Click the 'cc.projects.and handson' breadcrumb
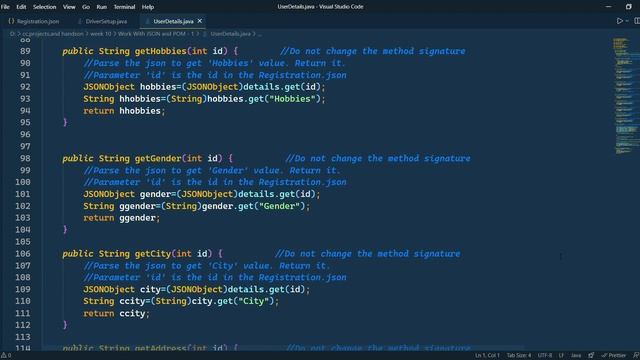 (x=53, y=34)
